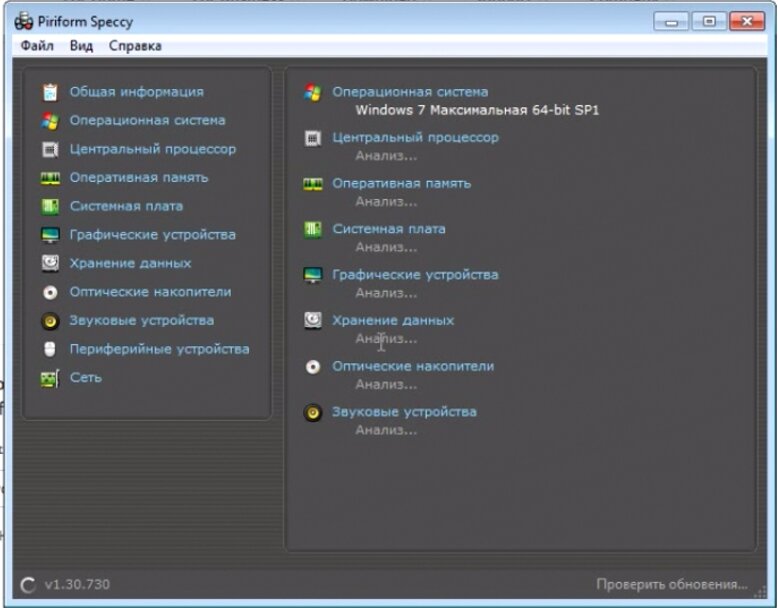Click mouse icon for Периферийные устройства
778x608 pixels.
tap(50, 349)
